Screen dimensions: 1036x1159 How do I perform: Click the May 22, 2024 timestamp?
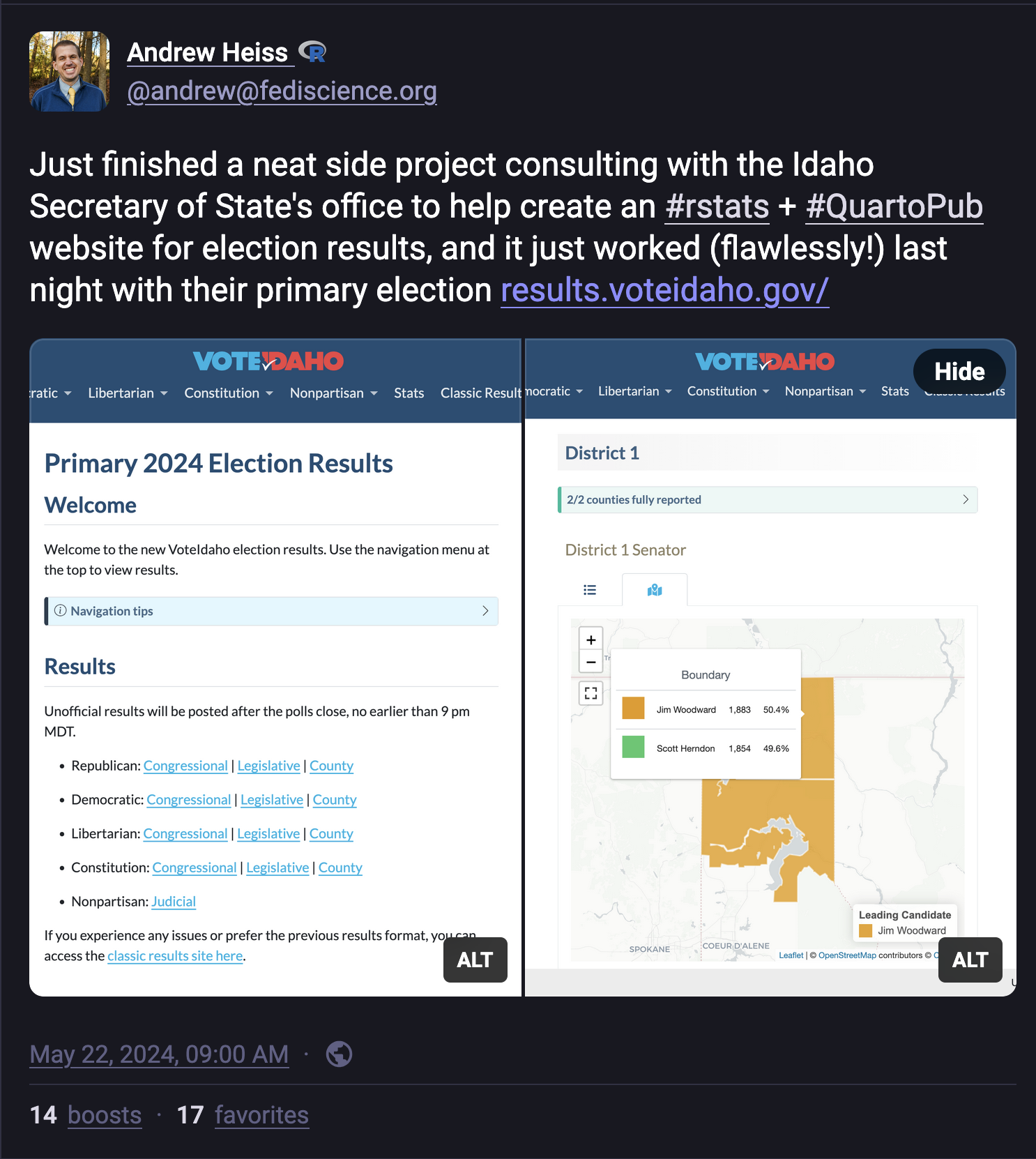159,1054
